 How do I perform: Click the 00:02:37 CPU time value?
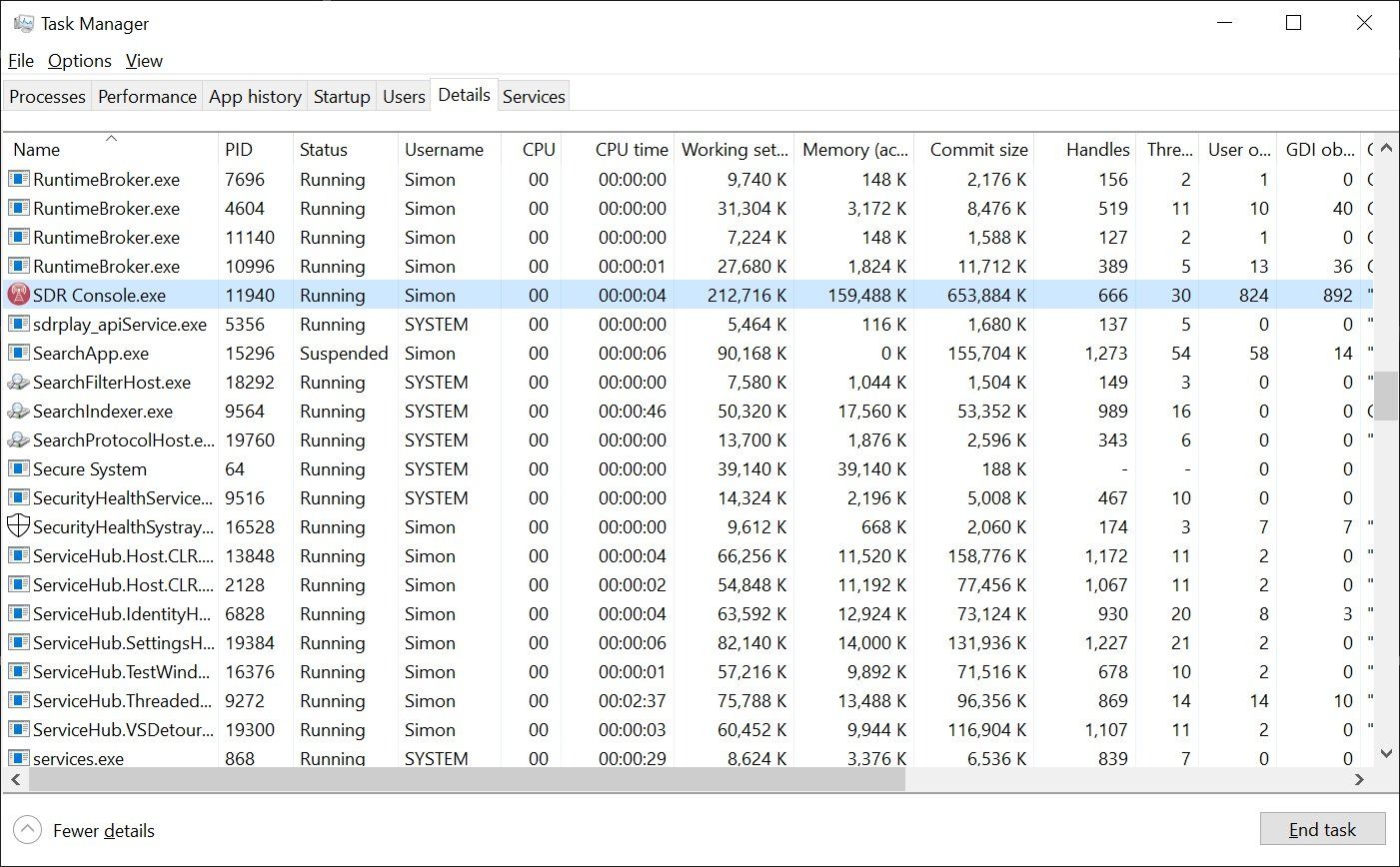pyautogui.click(x=633, y=701)
